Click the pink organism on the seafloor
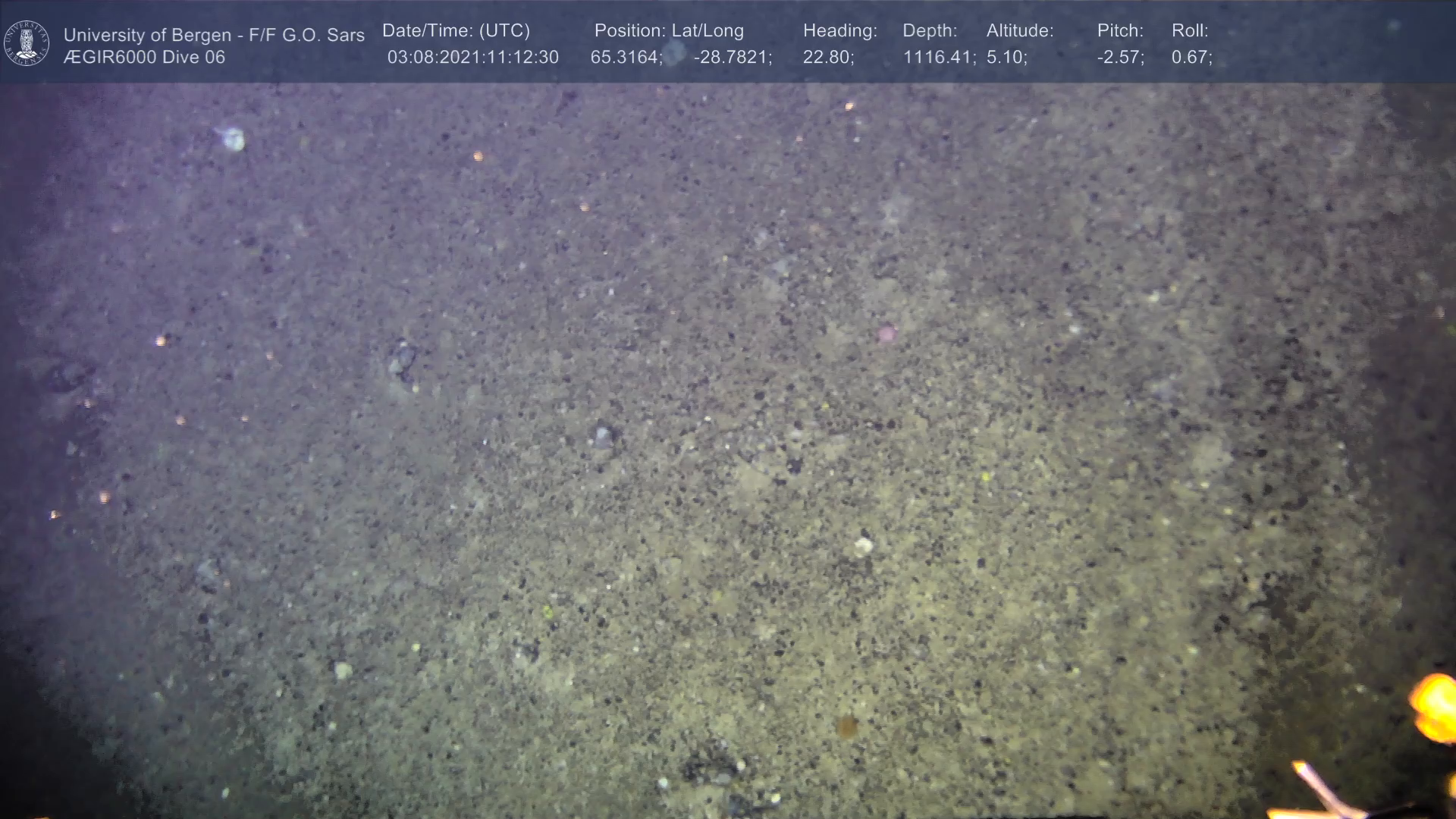Viewport: 1456px width, 819px height. click(886, 333)
